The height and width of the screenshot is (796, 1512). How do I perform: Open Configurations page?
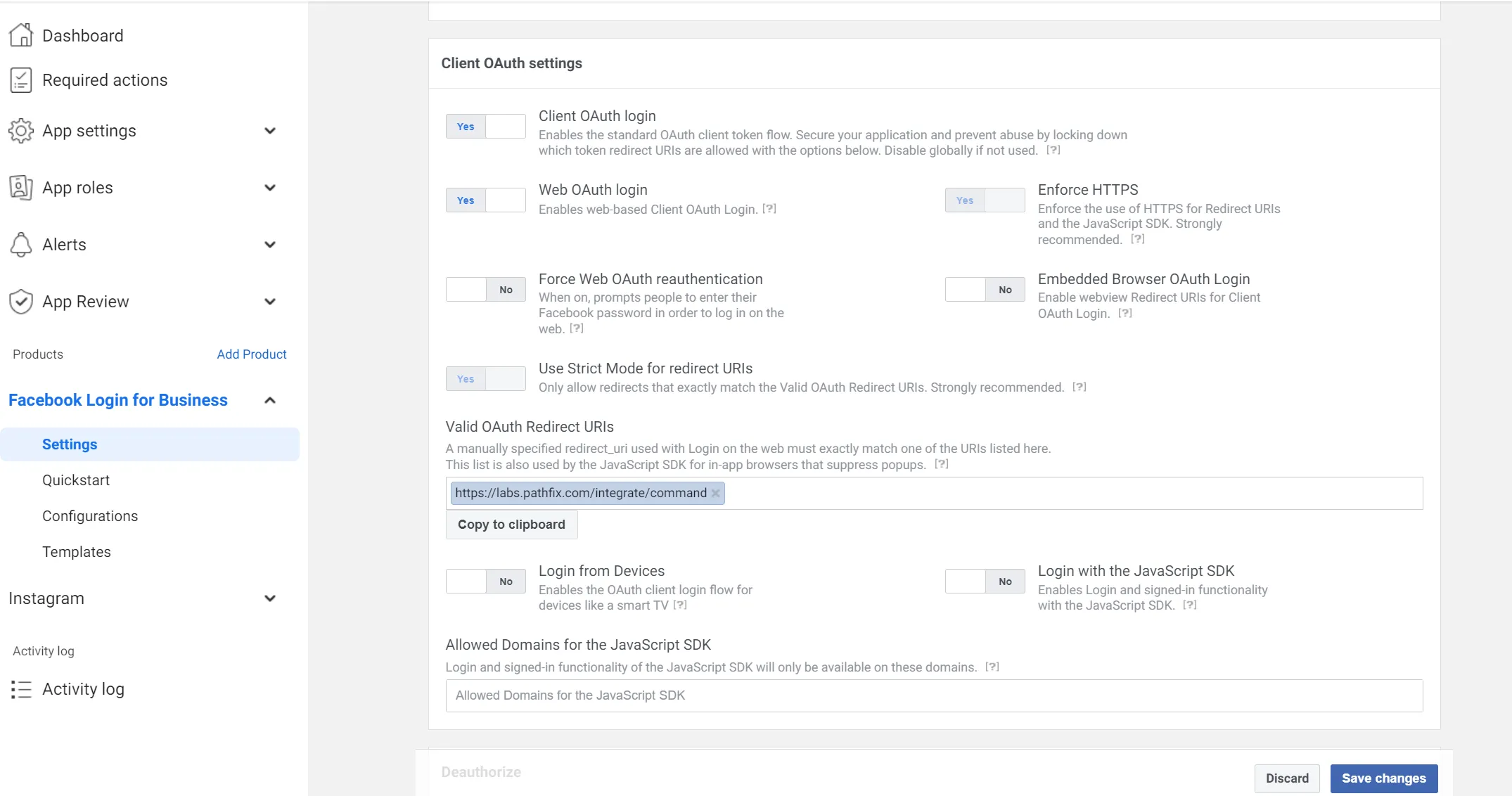[90, 516]
